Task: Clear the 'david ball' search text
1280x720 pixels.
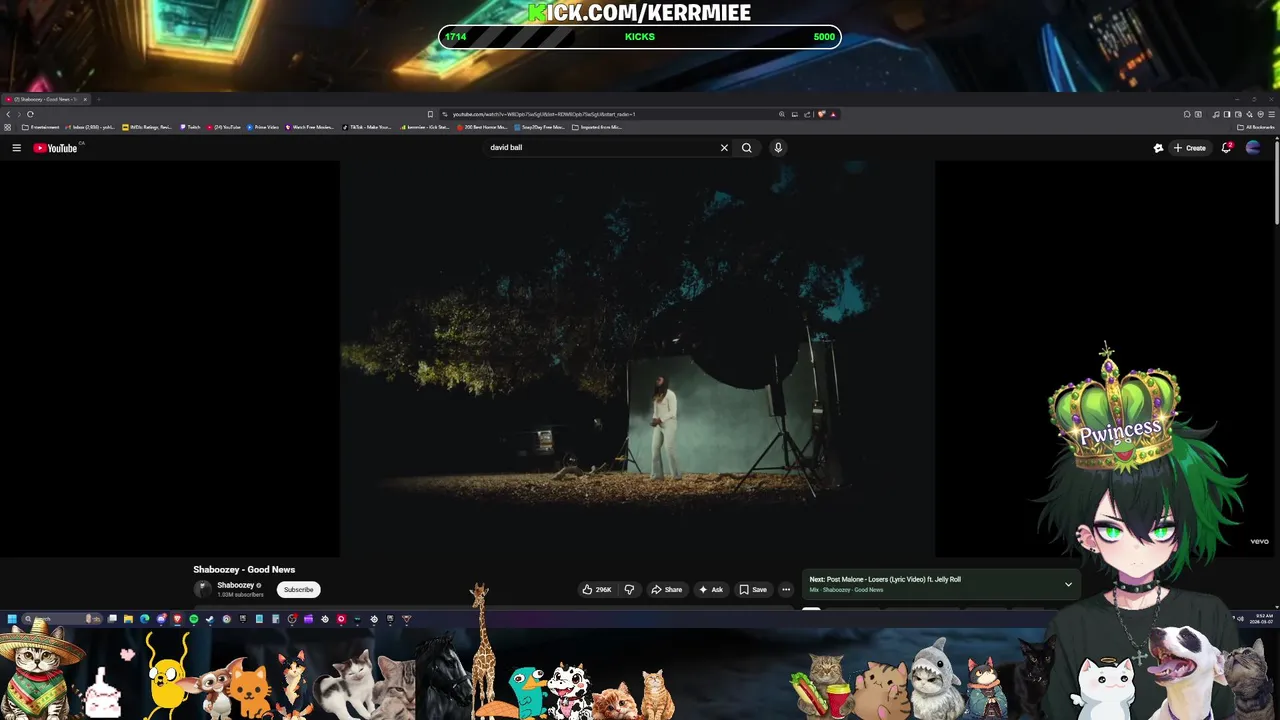Action: 724,148
